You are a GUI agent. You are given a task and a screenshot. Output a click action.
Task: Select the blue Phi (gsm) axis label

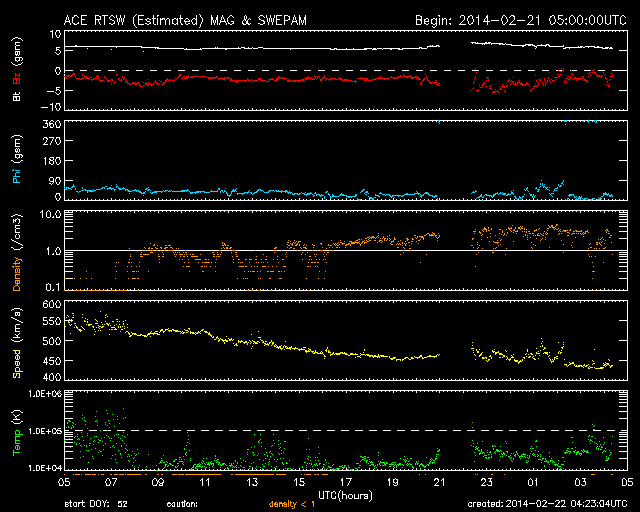coord(18,161)
